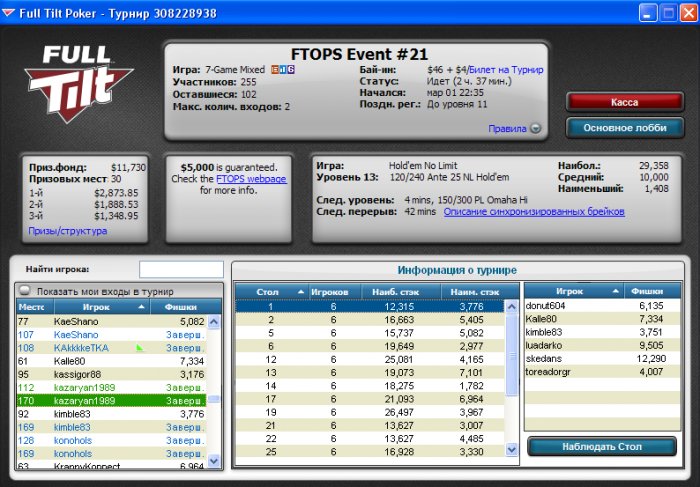Select player donut604 in table list

click(x=603, y=306)
